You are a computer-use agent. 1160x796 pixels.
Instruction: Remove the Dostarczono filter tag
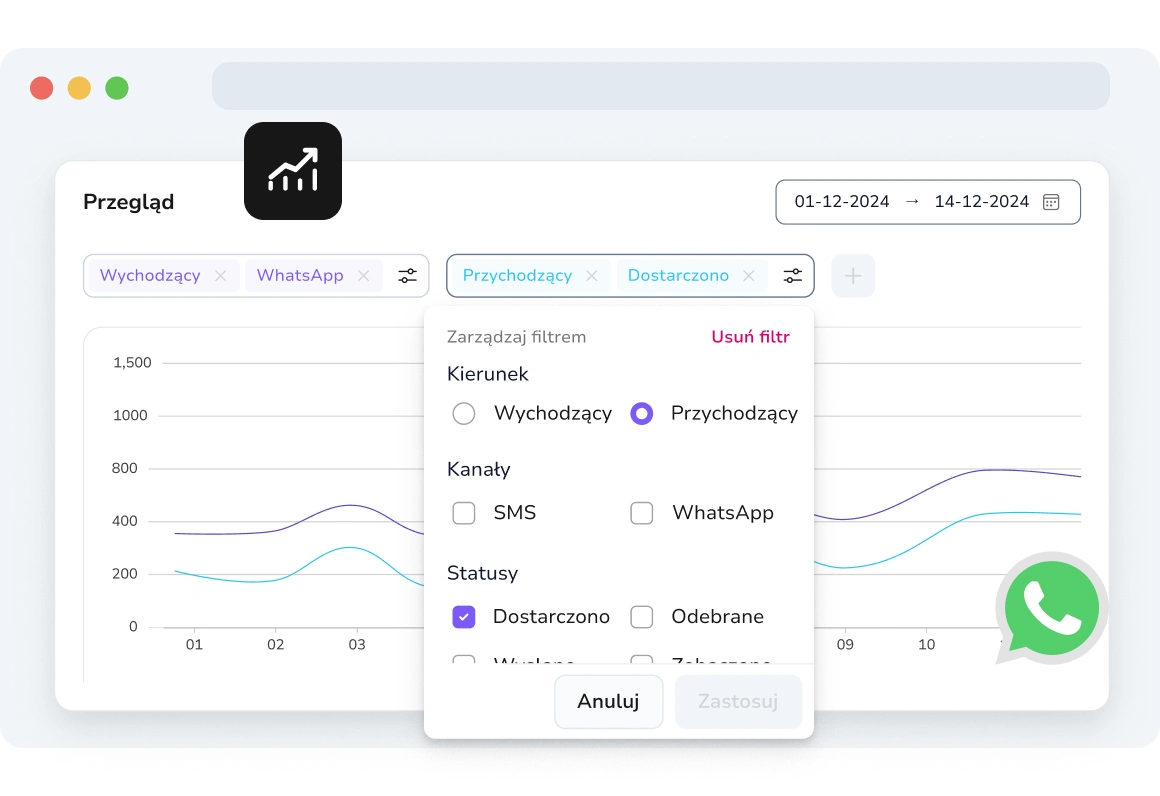(x=748, y=276)
